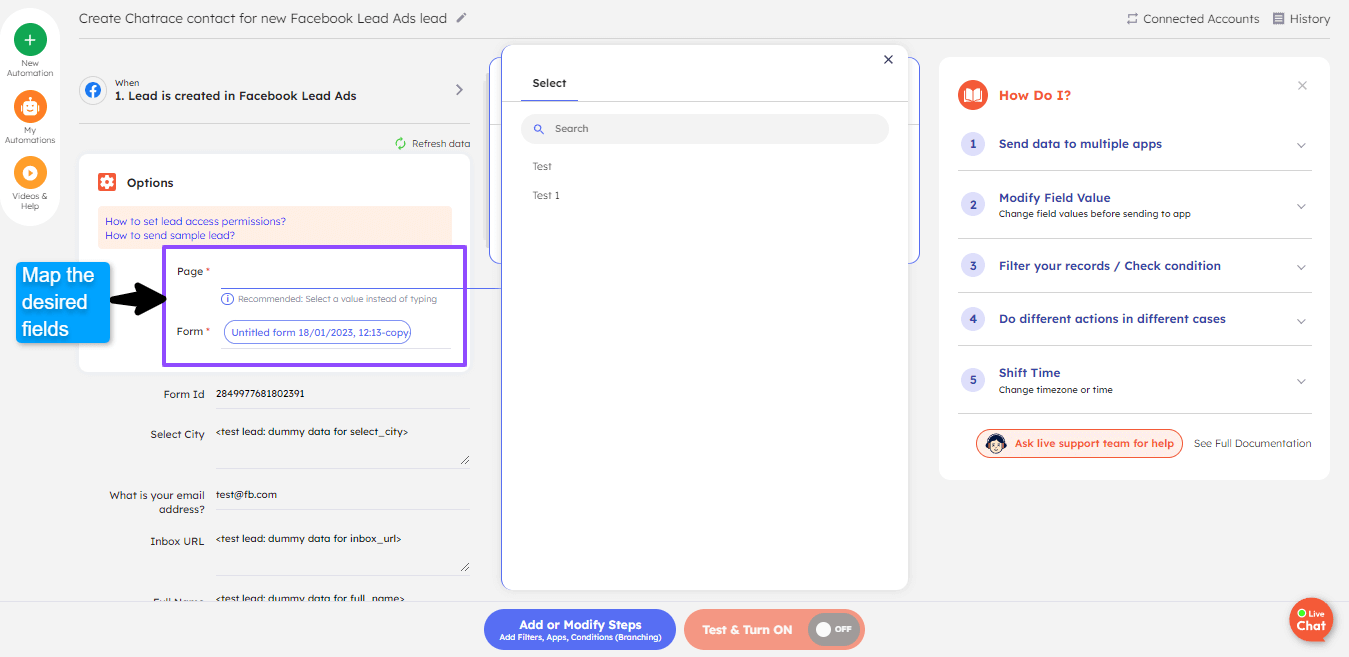Click the pencil icon to rename the automation
Screen dimensions: 1349x657
pyautogui.click(x=459, y=18)
